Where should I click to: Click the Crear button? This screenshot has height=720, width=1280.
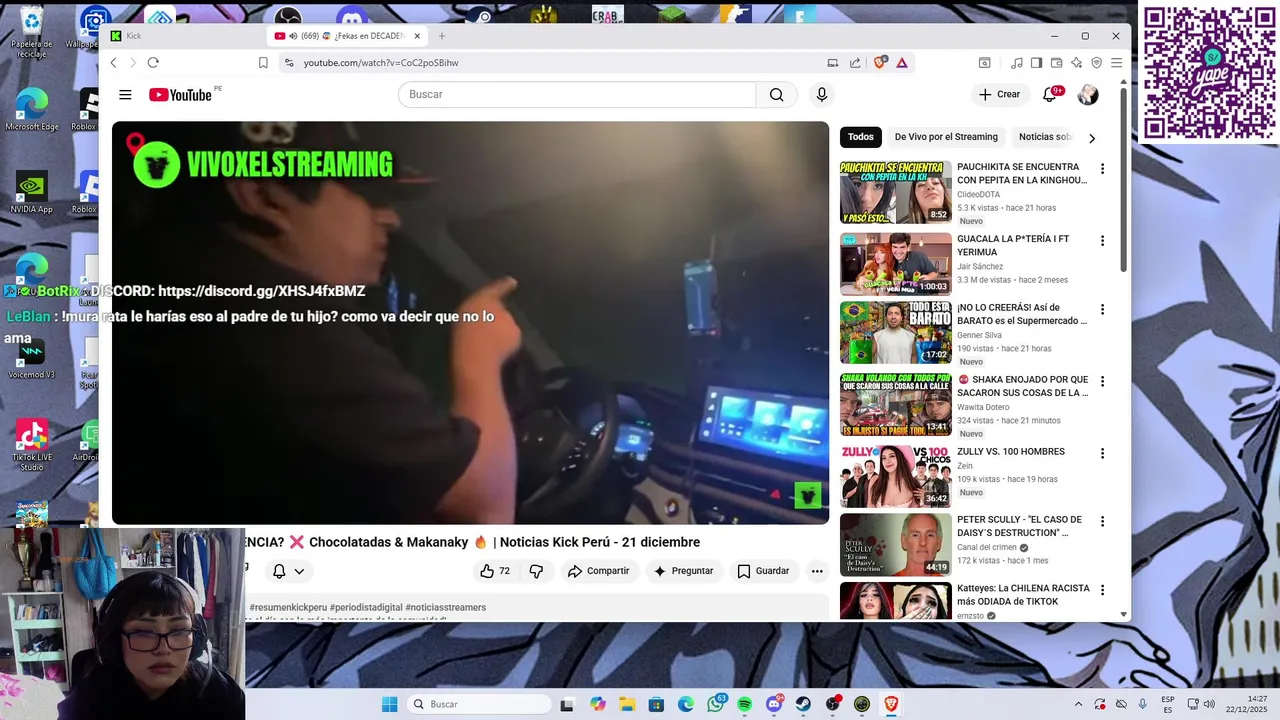(999, 94)
